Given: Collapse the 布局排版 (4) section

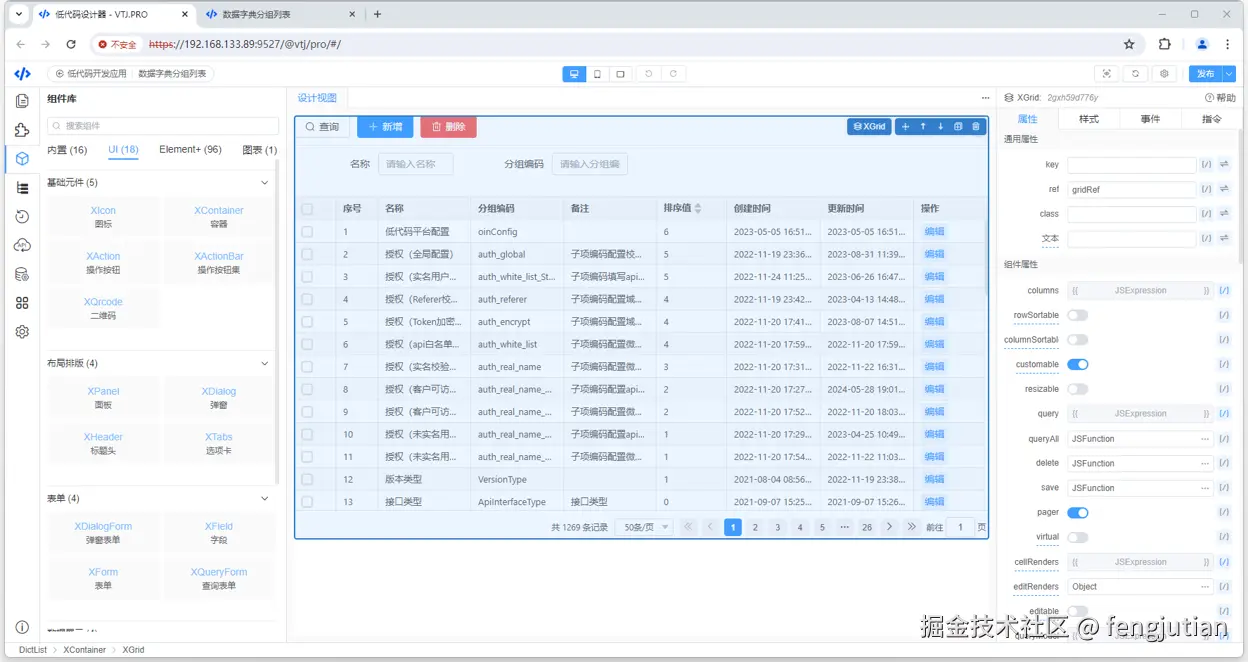Looking at the screenshot, I should [265, 363].
